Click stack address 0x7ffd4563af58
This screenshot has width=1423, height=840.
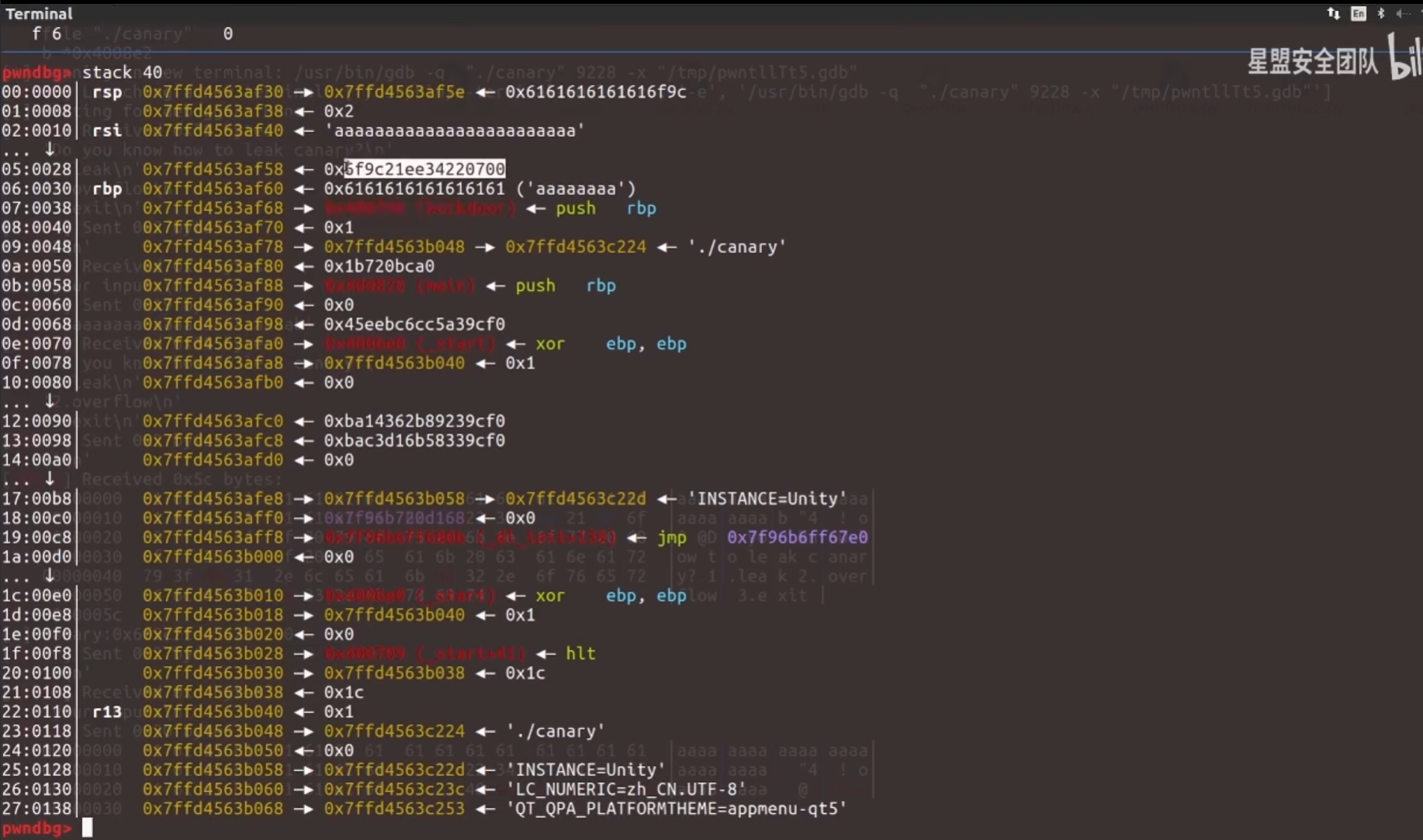tap(213, 169)
